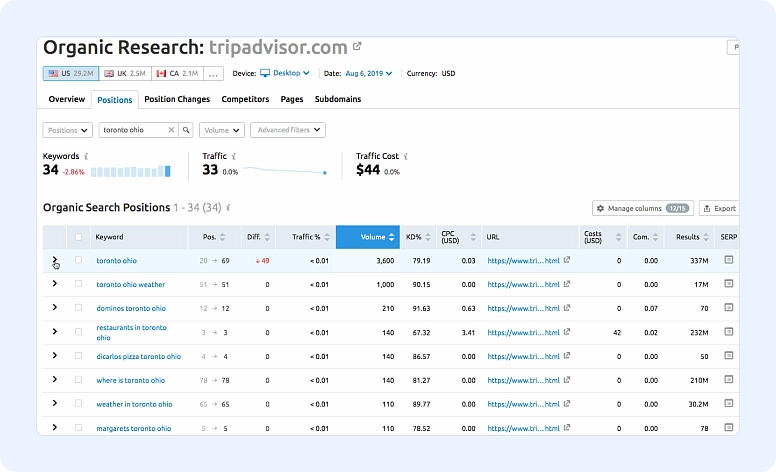Click info icon next to Traffic Cost
Screen dimensions: 776x472
coord(406,156)
